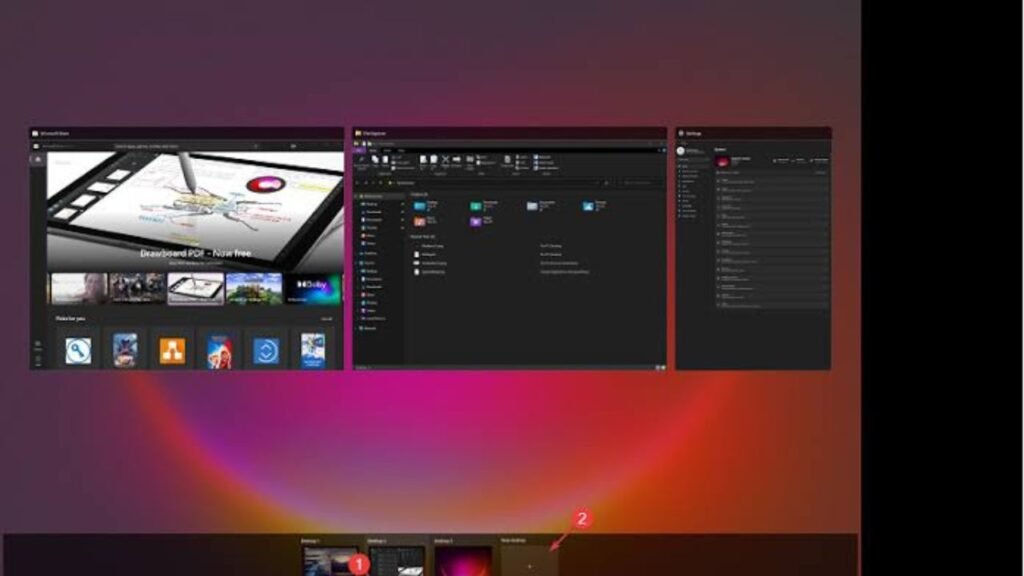Click the Copy icon in File Explorer ribbon
1024x576 pixels.
(375, 159)
